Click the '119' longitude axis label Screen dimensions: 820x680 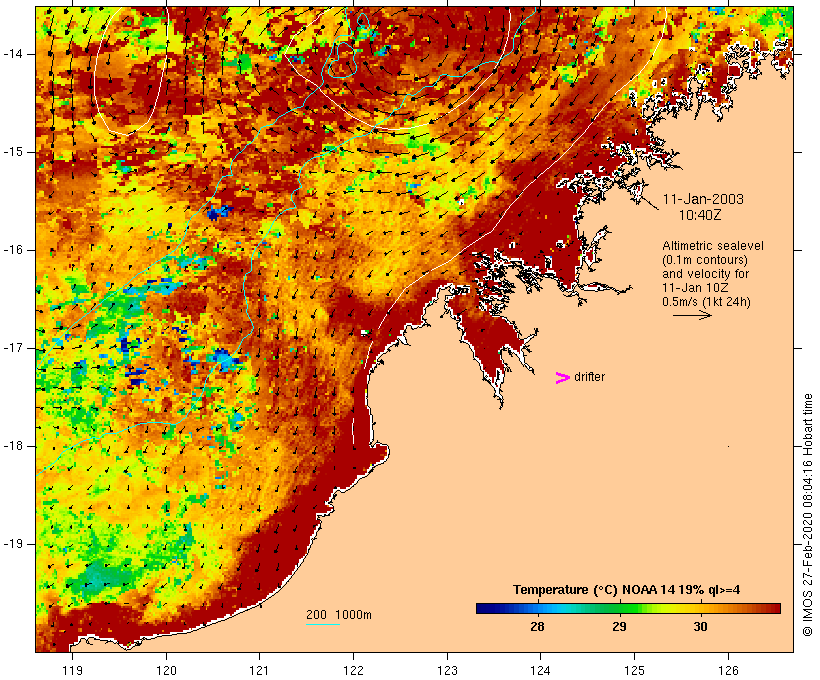point(72,670)
